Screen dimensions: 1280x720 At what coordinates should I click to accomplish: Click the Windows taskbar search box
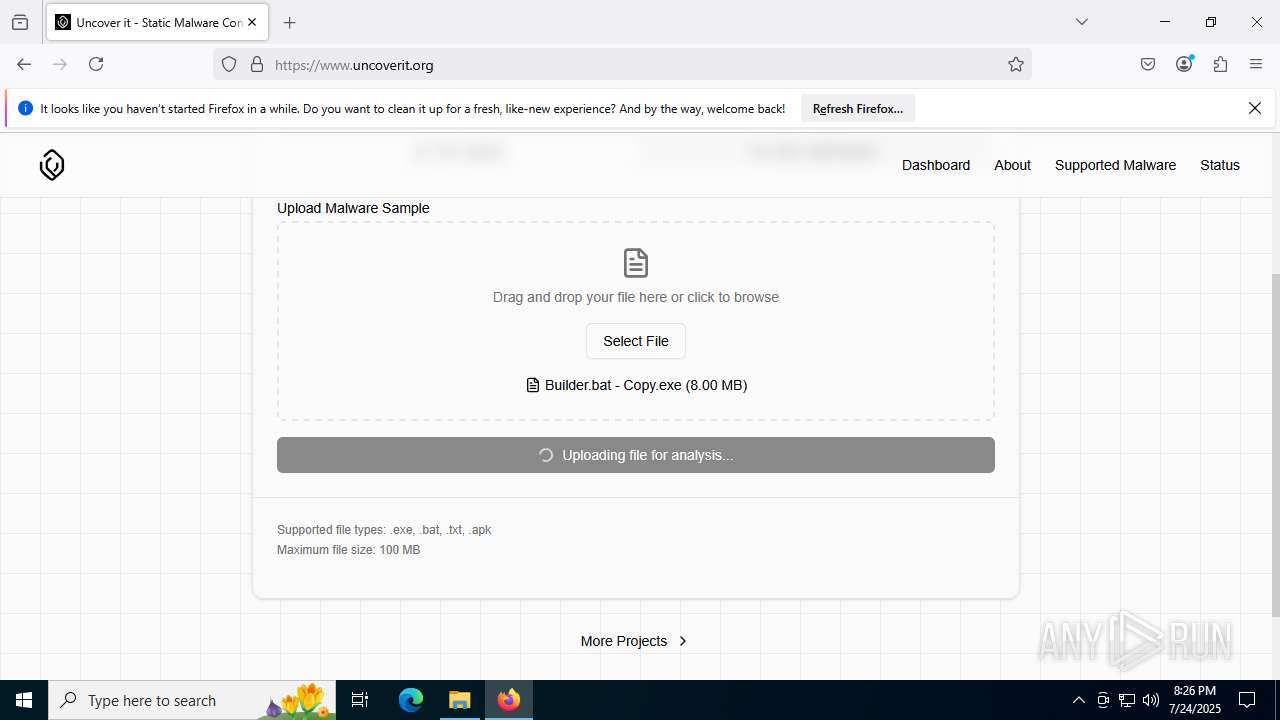192,700
